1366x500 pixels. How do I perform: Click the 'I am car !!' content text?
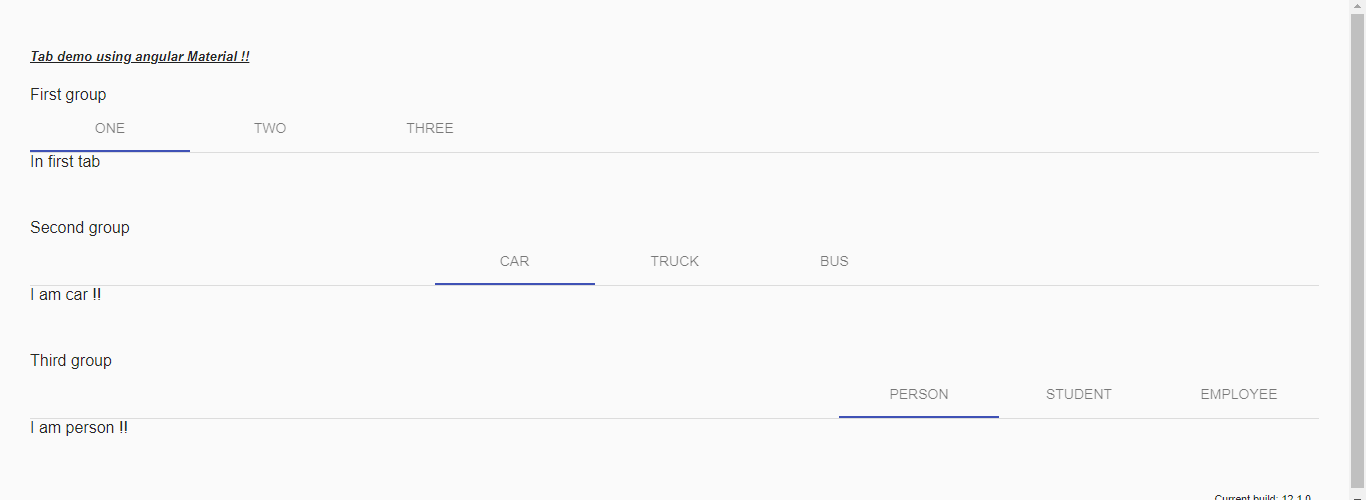pyautogui.click(x=66, y=295)
